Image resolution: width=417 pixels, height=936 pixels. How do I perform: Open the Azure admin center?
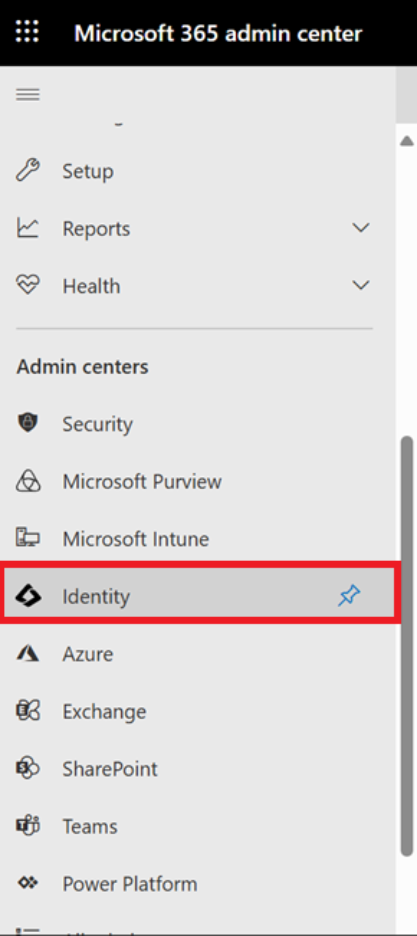click(197, 653)
